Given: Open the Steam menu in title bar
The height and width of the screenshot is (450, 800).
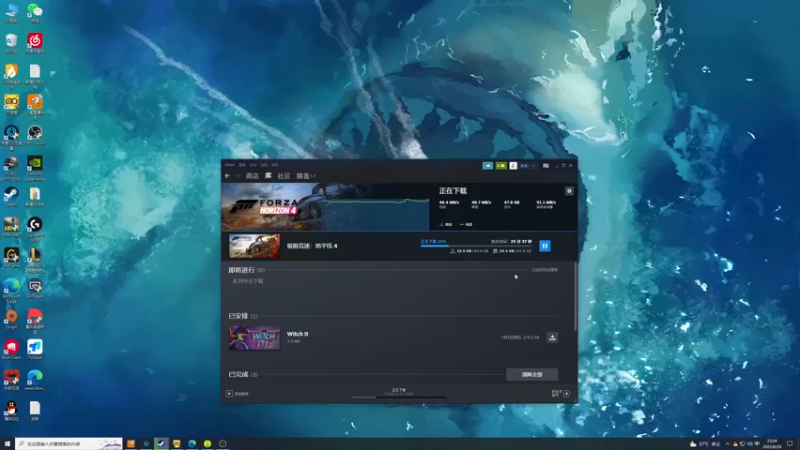Looking at the screenshot, I should coord(230,165).
